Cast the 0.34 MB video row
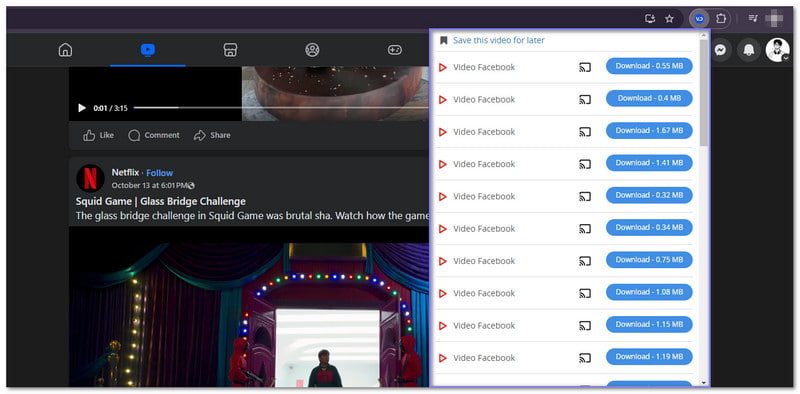Viewport: 800px width, 394px height. pos(585,229)
